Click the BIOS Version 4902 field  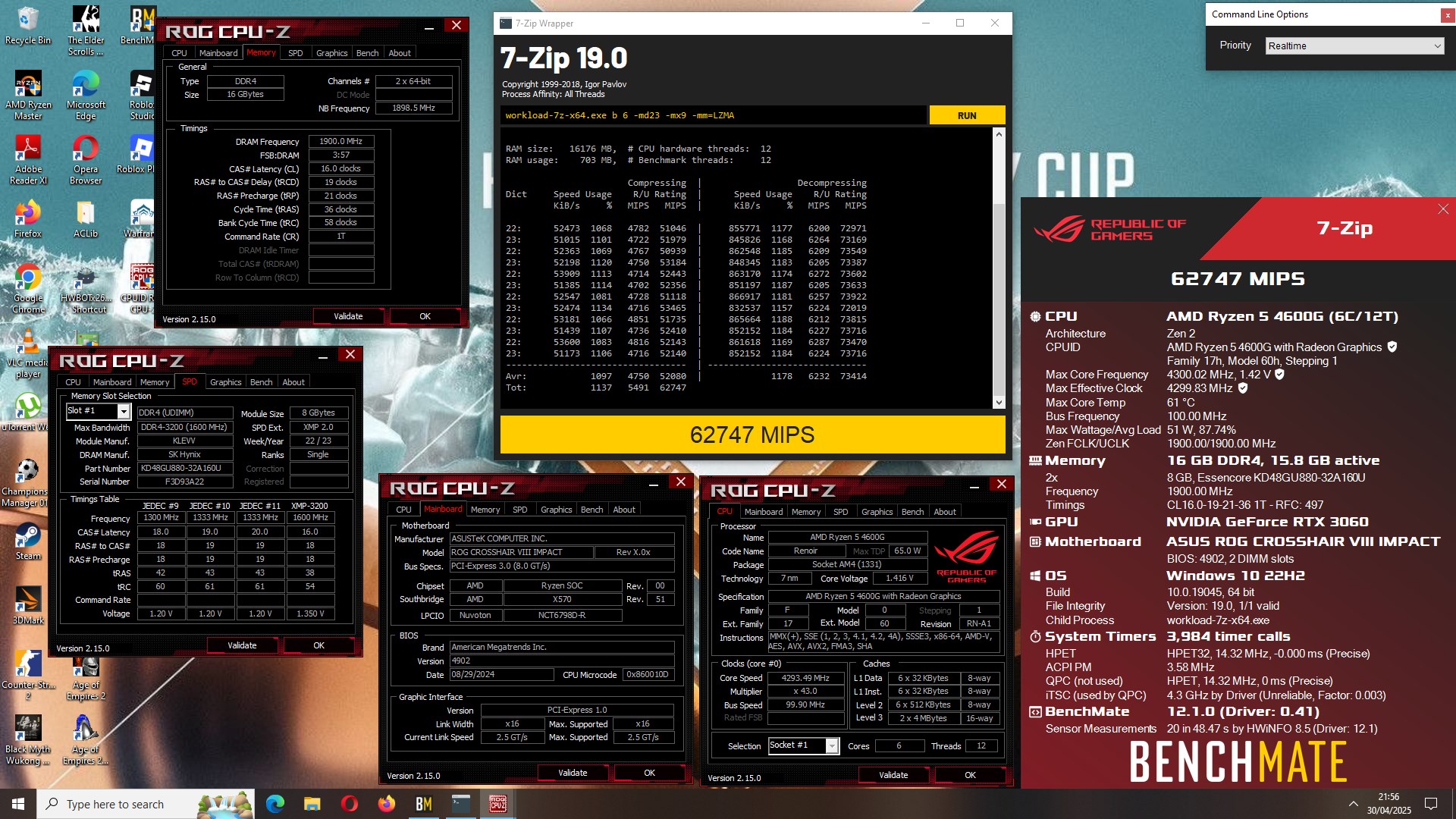[561, 661]
